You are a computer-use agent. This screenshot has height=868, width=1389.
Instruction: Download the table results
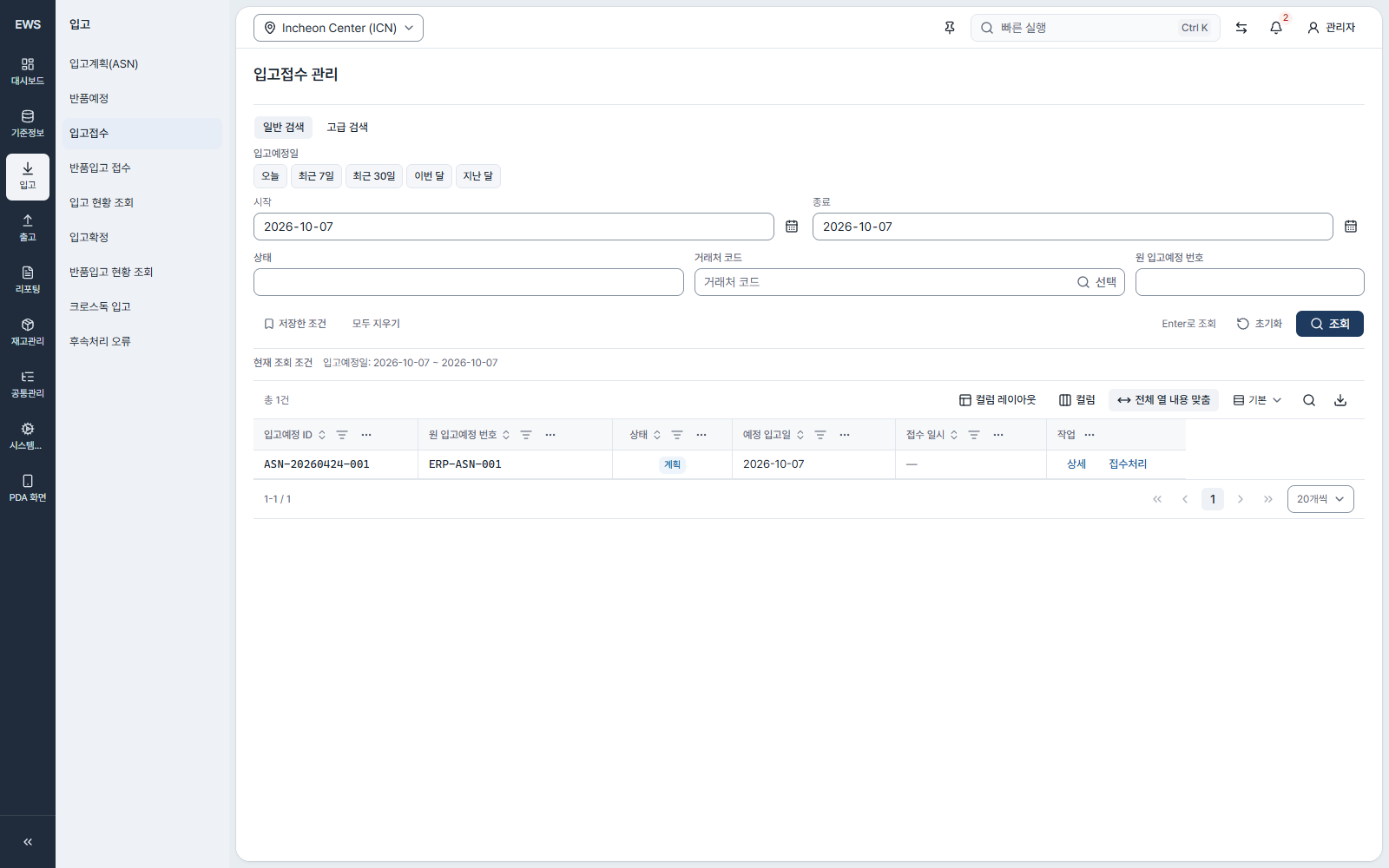(1340, 400)
